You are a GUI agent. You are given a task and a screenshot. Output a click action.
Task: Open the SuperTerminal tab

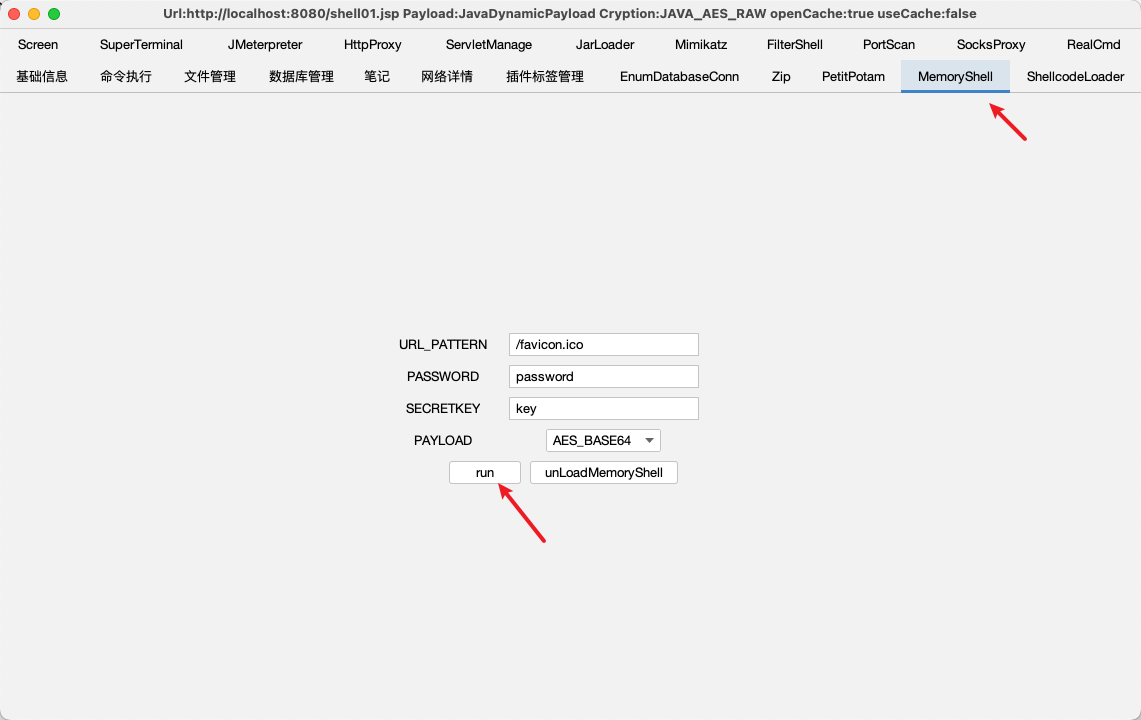tap(141, 45)
